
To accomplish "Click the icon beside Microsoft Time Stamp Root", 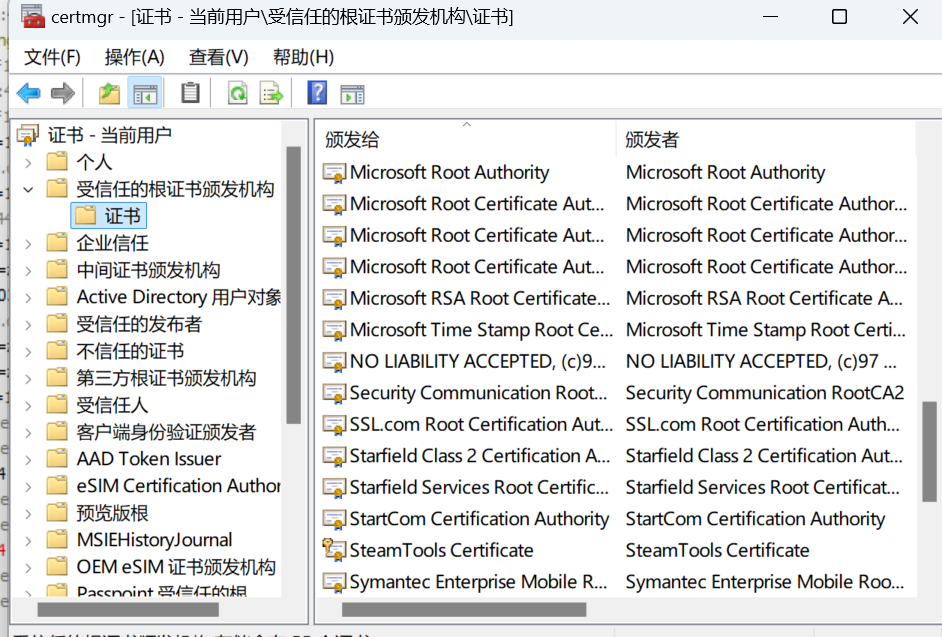I will [x=334, y=330].
